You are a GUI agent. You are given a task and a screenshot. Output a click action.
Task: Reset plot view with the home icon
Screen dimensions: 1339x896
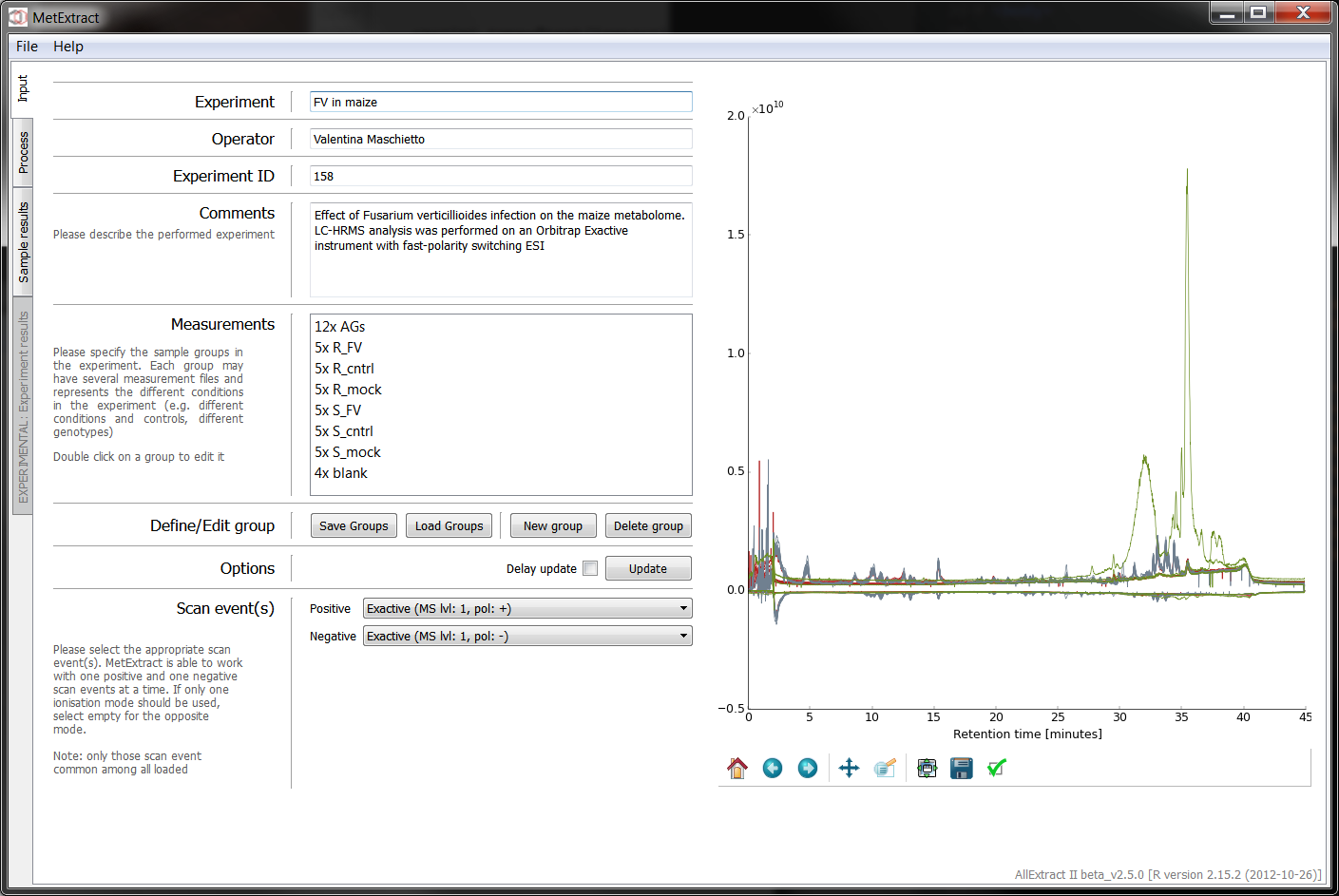pos(737,768)
